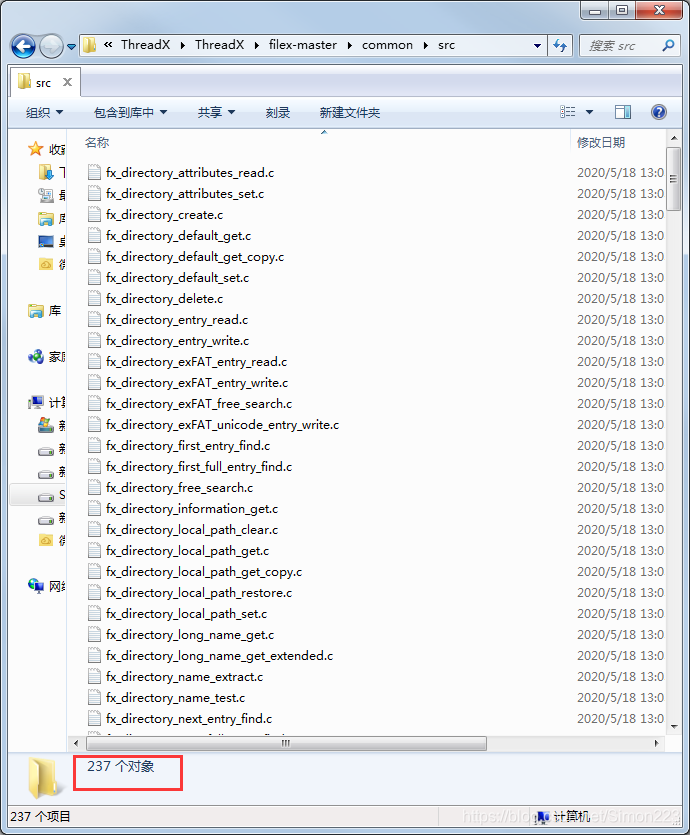The width and height of the screenshot is (690, 835).
Task: Sort by the 名称 column header
Action: (97, 143)
